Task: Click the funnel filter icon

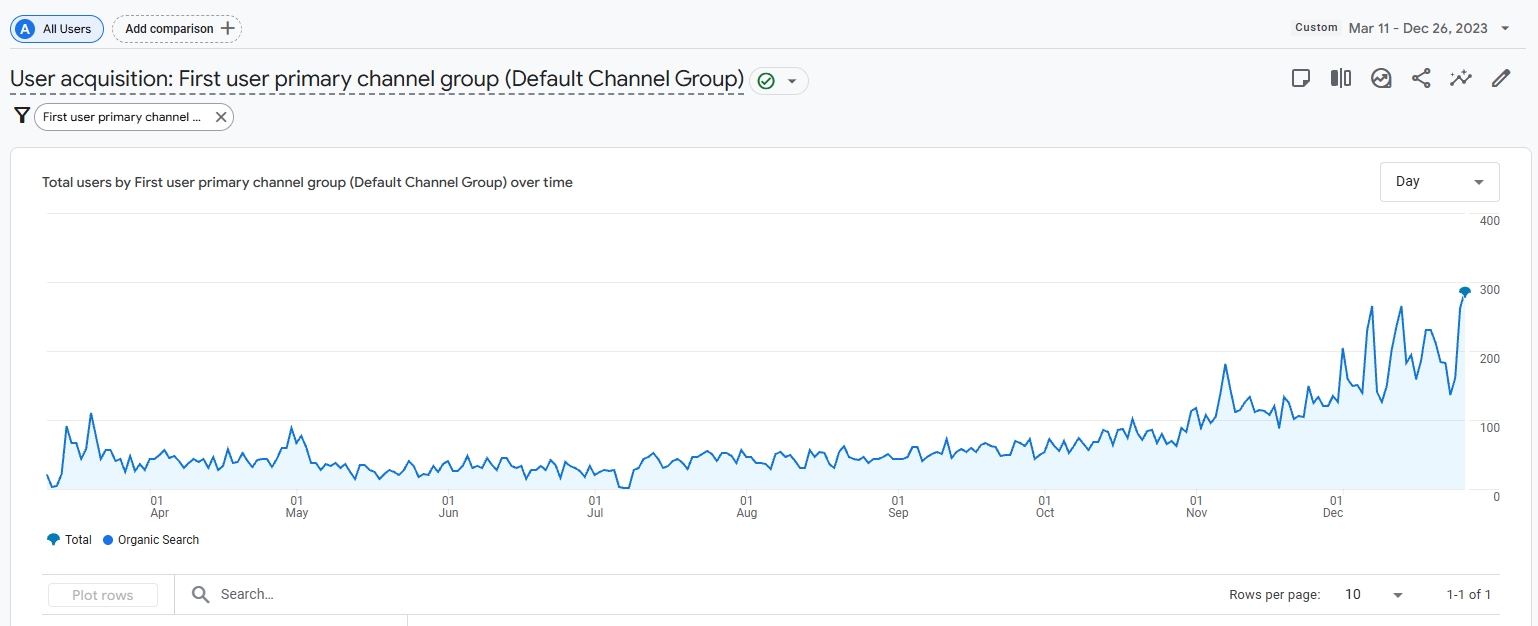Action: pos(21,116)
